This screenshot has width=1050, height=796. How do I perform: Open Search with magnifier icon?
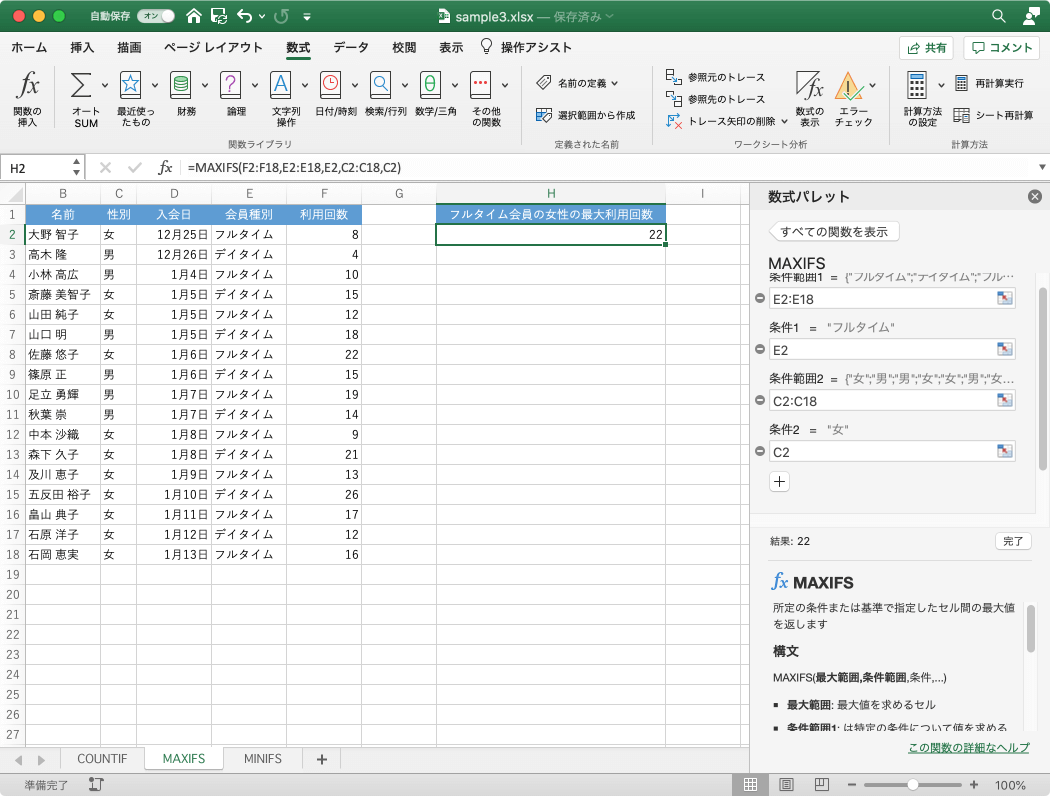click(998, 16)
